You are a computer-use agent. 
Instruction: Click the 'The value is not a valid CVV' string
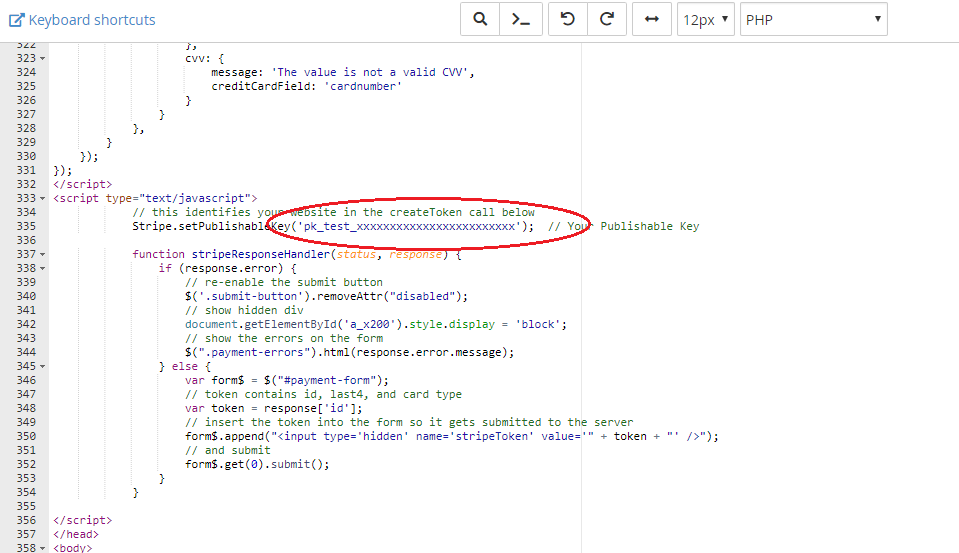click(370, 72)
